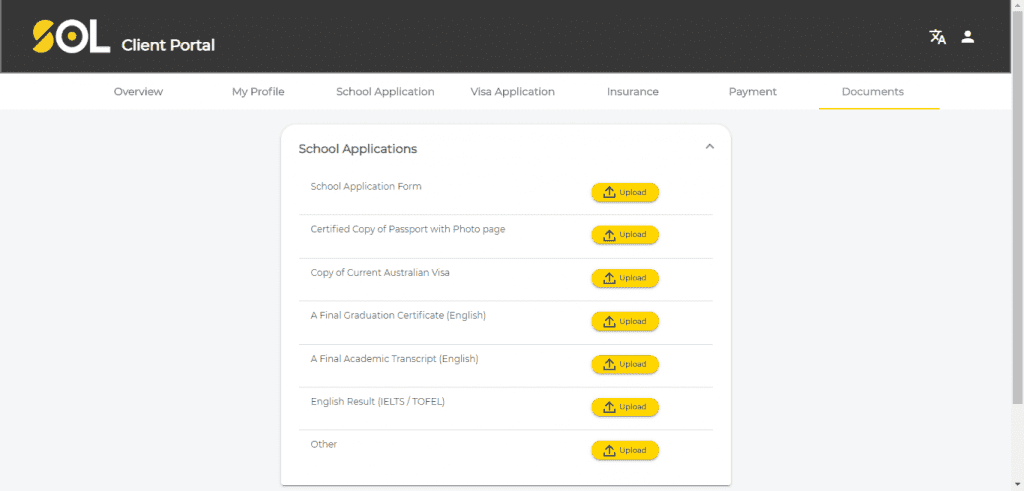The height and width of the screenshot is (491, 1024).
Task: Upload Final Graduation Certificate document
Action: (625, 321)
